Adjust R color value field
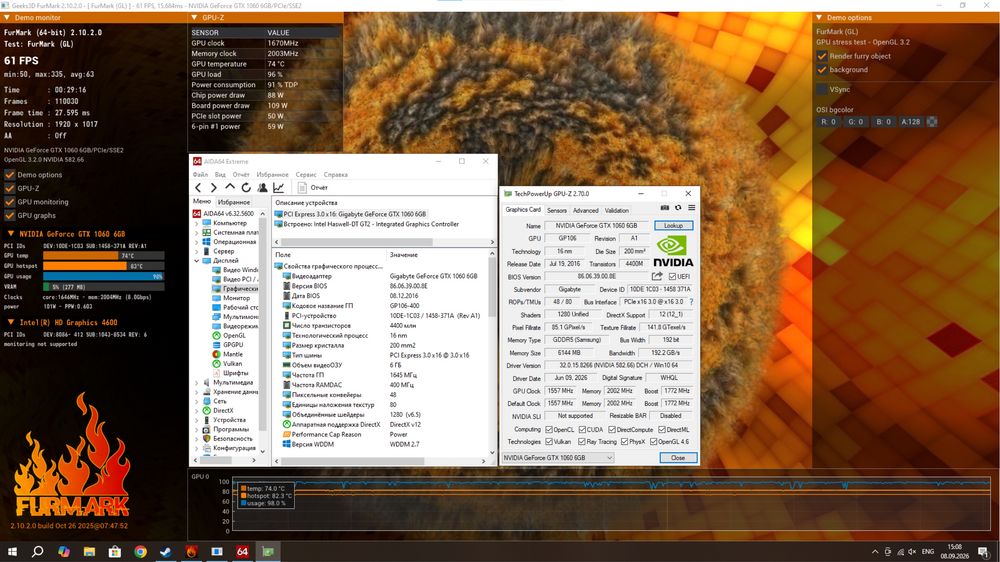The image size is (1000, 562). pos(828,121)
